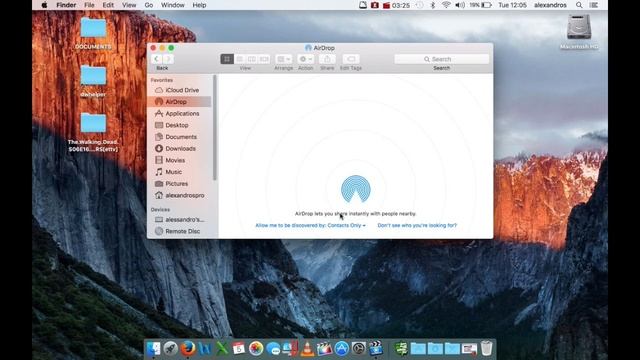Viewport: 640px width, 360px height.
Task: Open the Window menu
Action: [173, 5]
